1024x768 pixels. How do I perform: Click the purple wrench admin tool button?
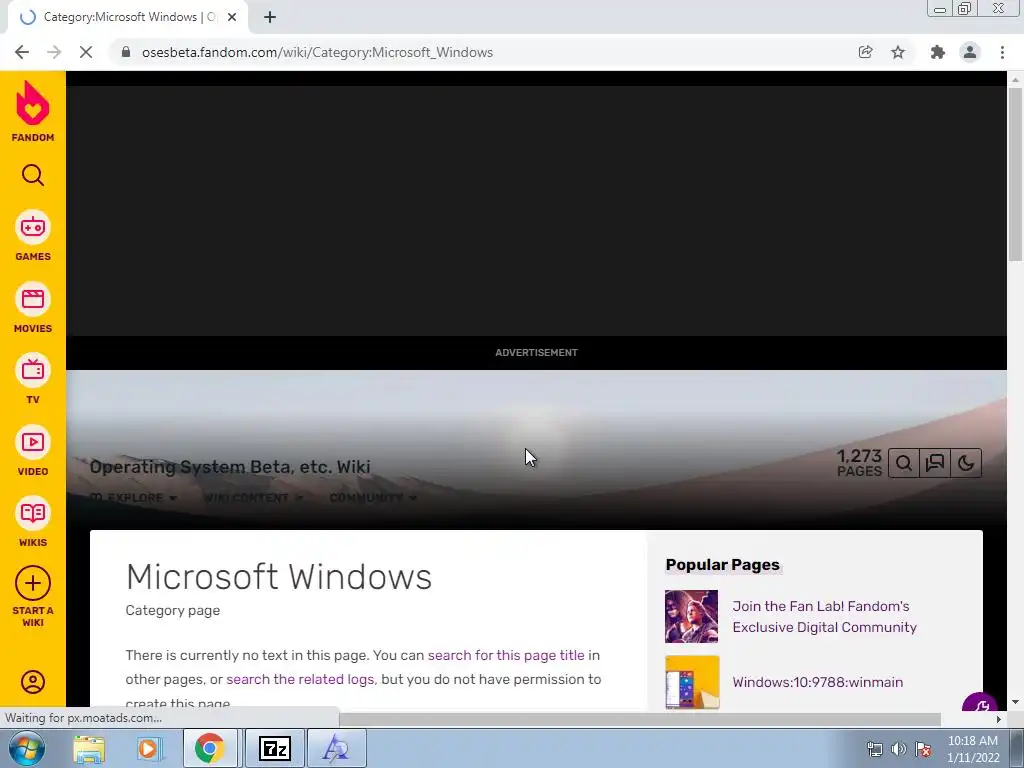coord(979,704)
